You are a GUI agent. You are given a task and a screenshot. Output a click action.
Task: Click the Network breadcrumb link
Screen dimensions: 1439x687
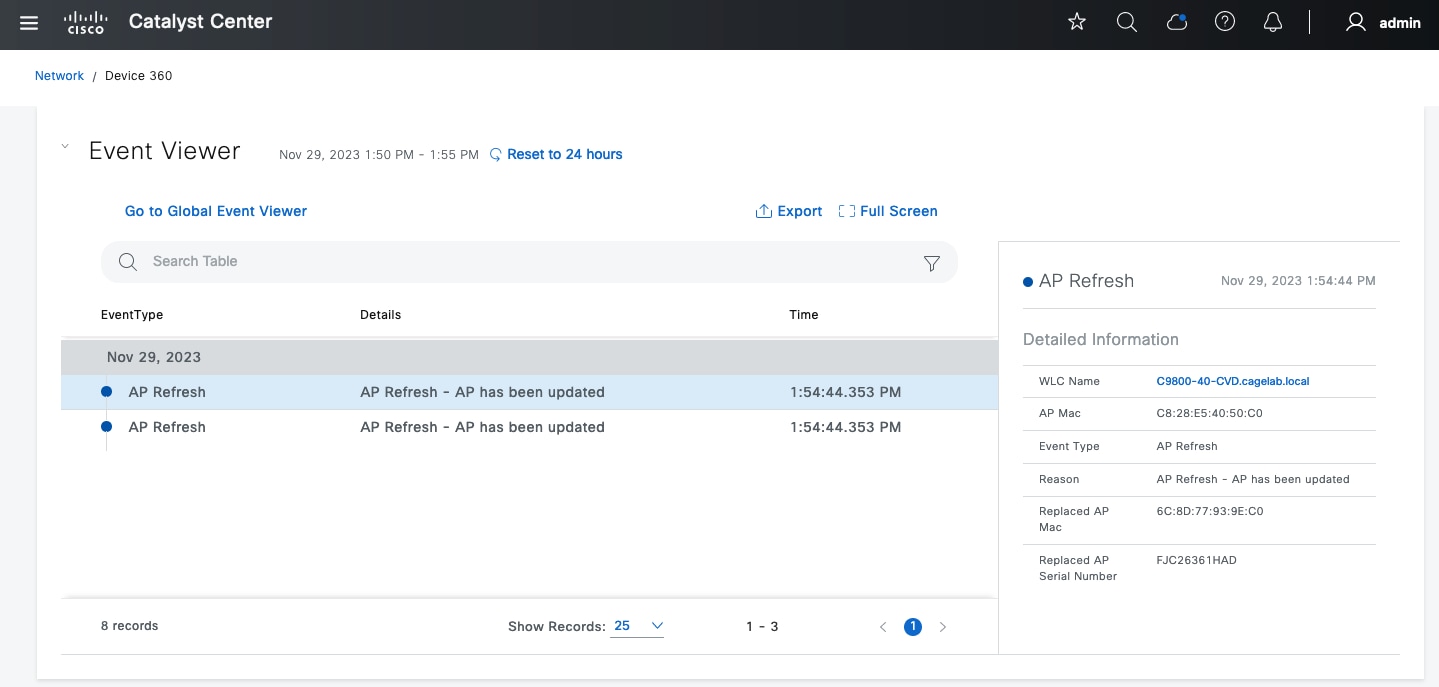59,76
